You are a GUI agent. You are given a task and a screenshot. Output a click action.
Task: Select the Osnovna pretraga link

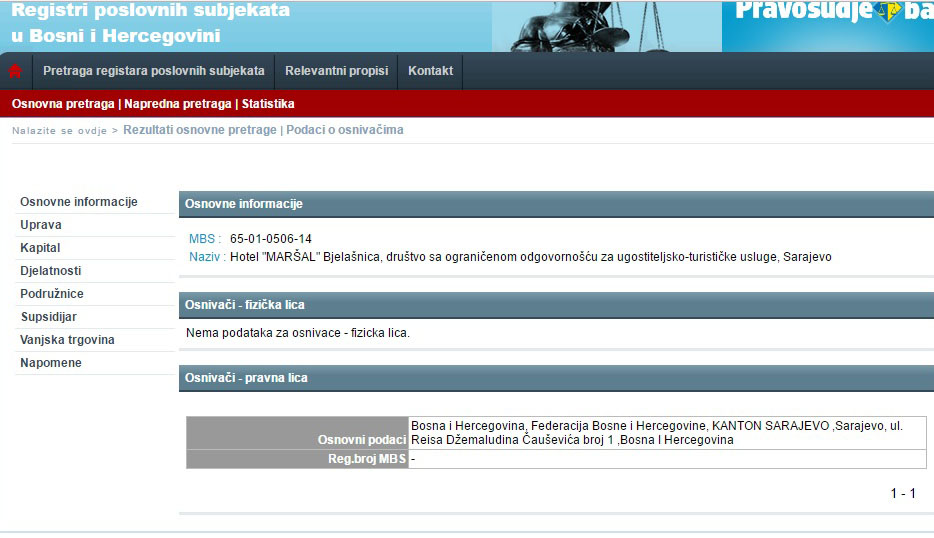pos(63,104)
